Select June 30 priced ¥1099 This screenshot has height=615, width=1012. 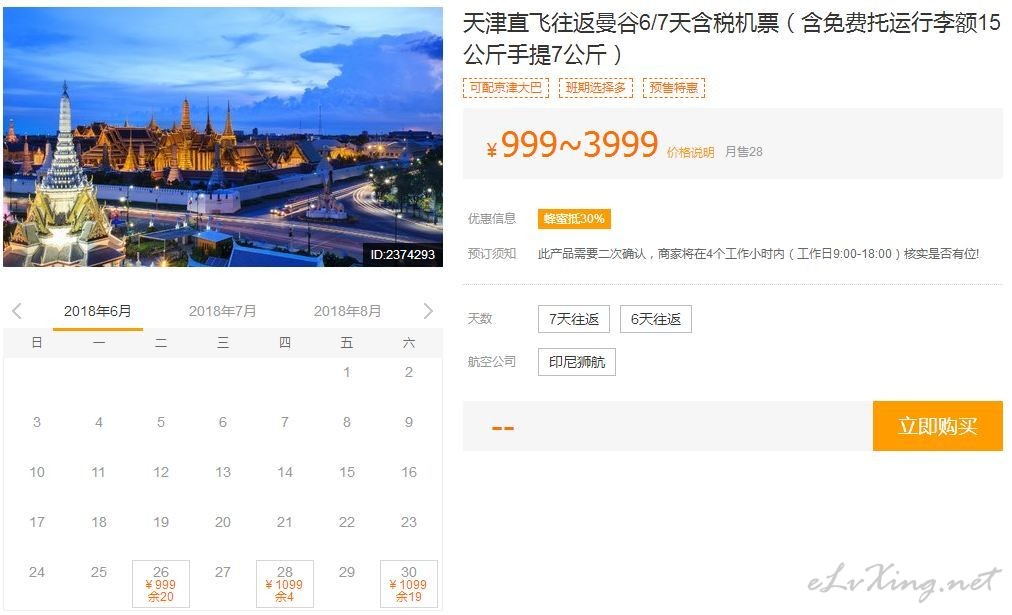(409, 584)
